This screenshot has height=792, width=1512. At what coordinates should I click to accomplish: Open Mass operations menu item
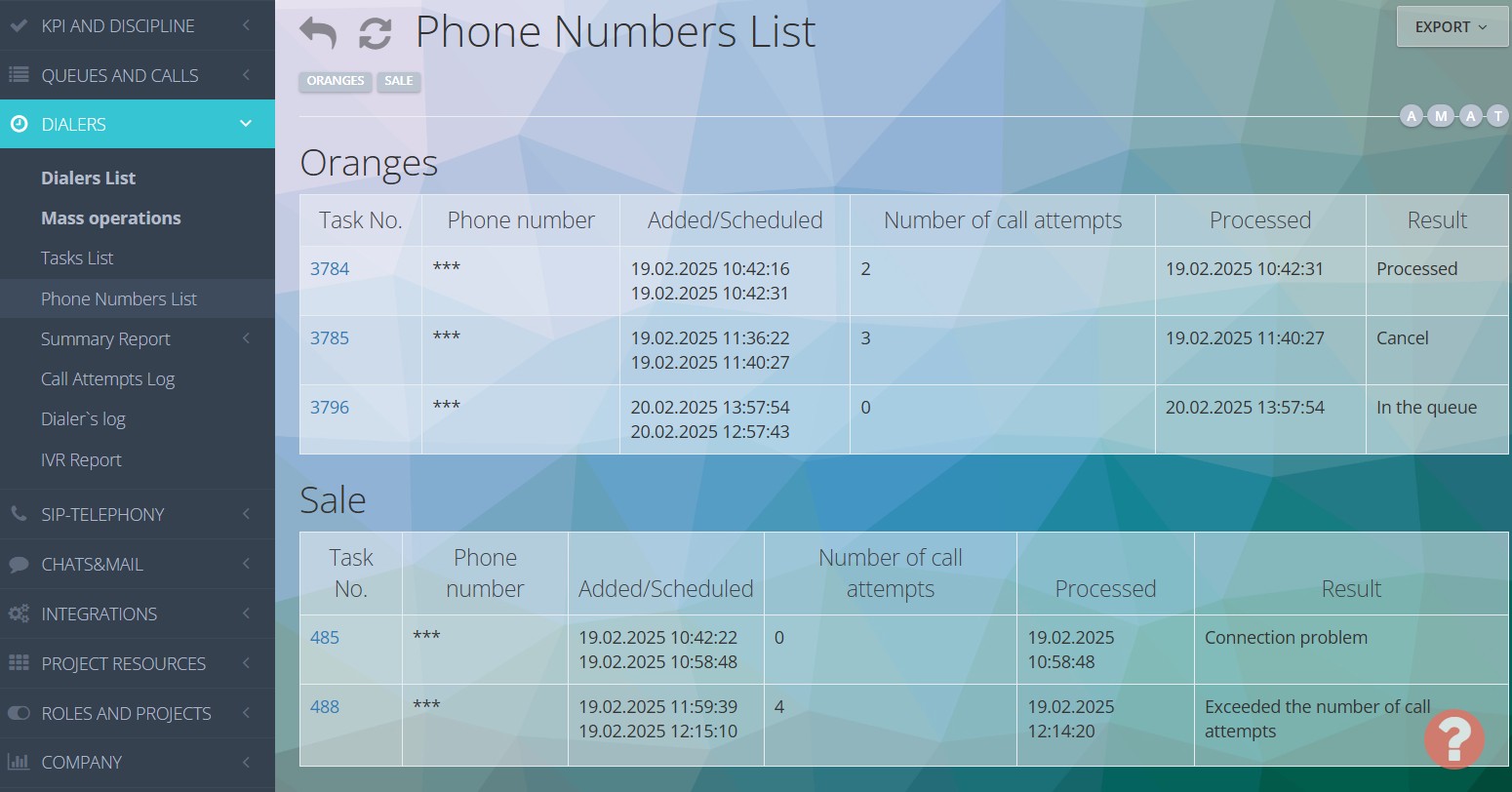(x=110, y=218)
